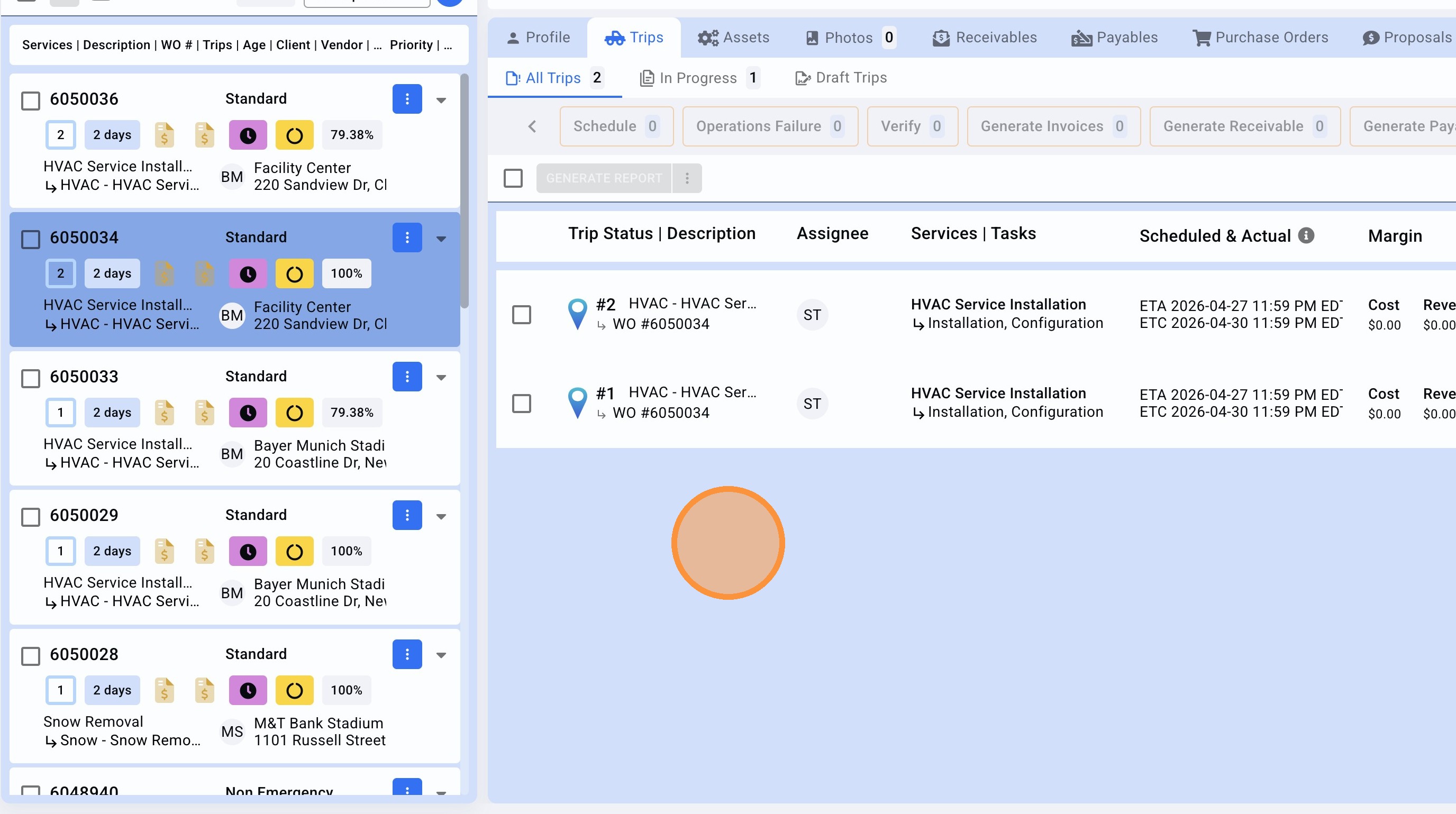Click the yellow status circle icon on work order 6050033
1456x814 pixels.
coord(294,413)
